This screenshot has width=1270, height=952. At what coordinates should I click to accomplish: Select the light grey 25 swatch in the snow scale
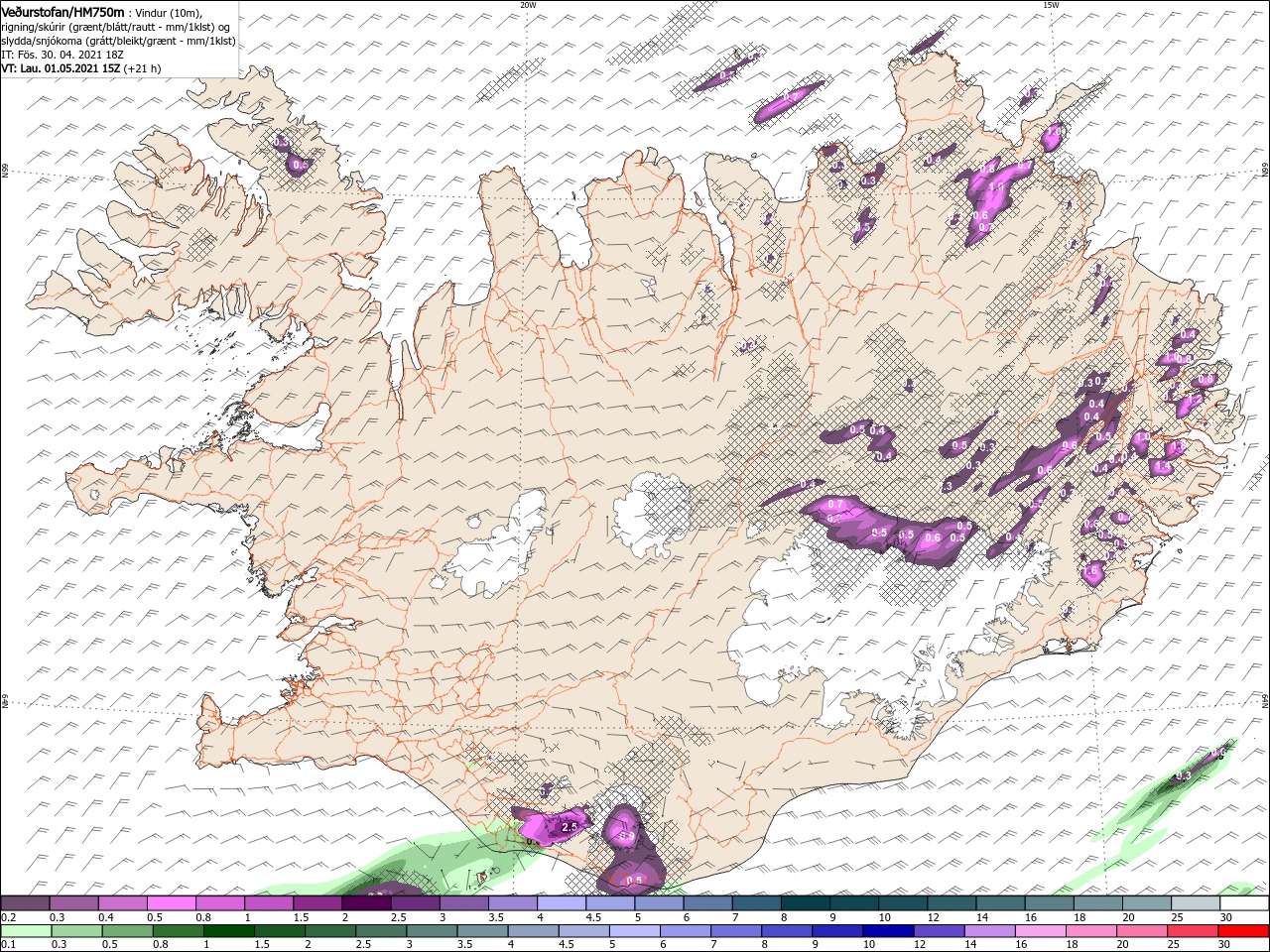pyautogui.click(x=1196, y=903)
